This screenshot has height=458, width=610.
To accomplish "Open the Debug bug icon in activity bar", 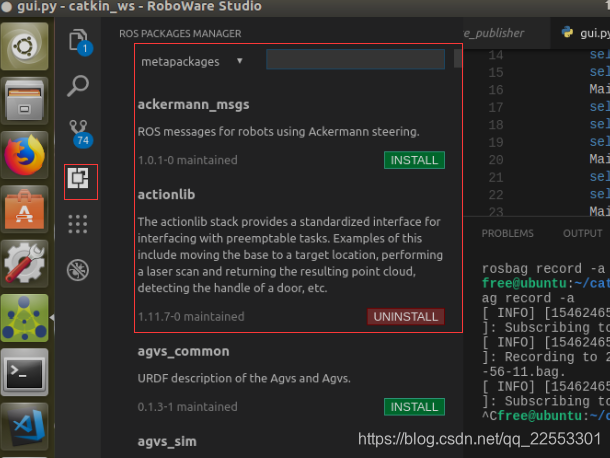I will (x=78, y=270).
